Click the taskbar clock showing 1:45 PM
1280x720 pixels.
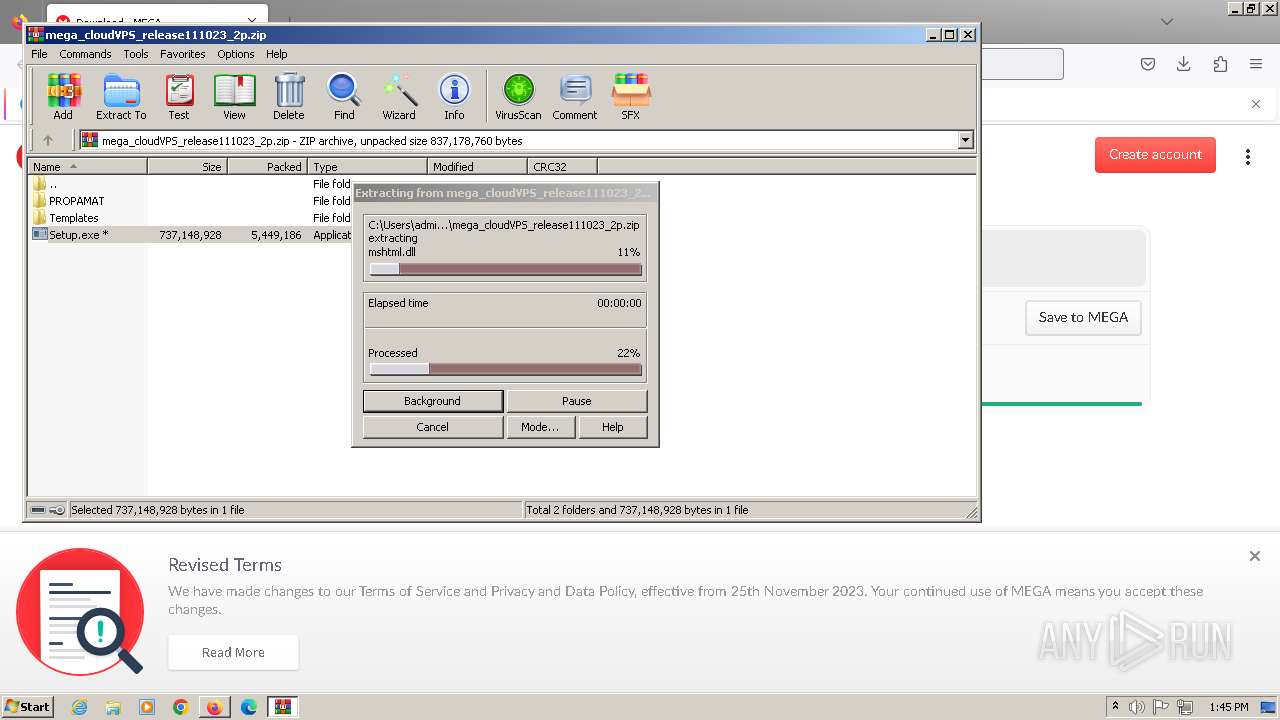point(1229,707)
